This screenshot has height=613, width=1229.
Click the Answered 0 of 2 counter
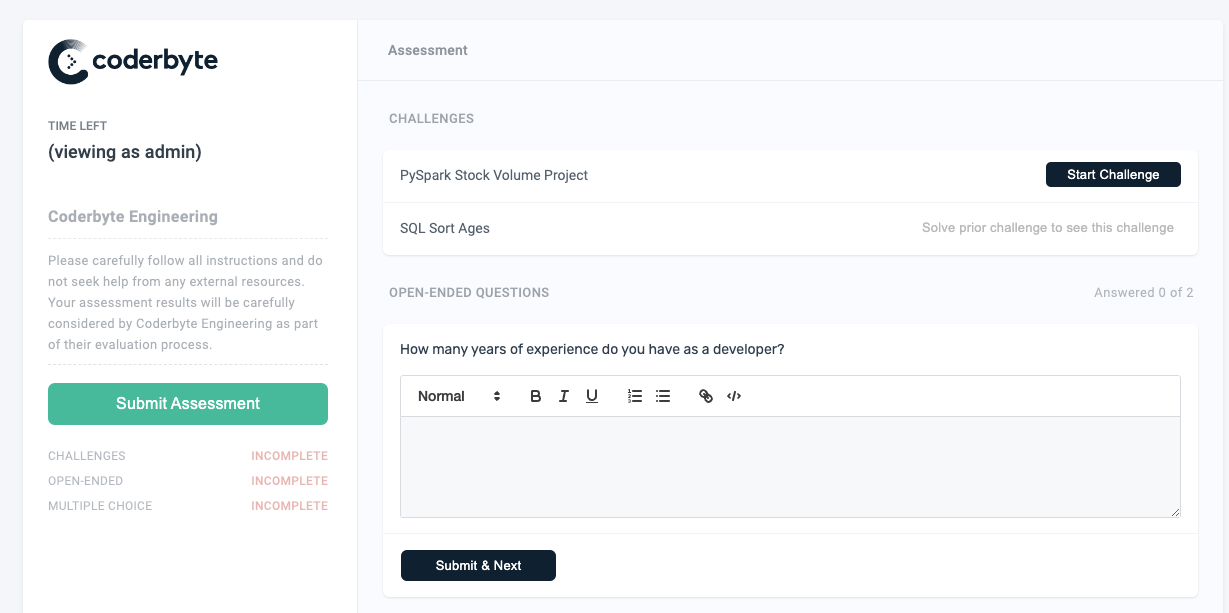(1143, 292)
